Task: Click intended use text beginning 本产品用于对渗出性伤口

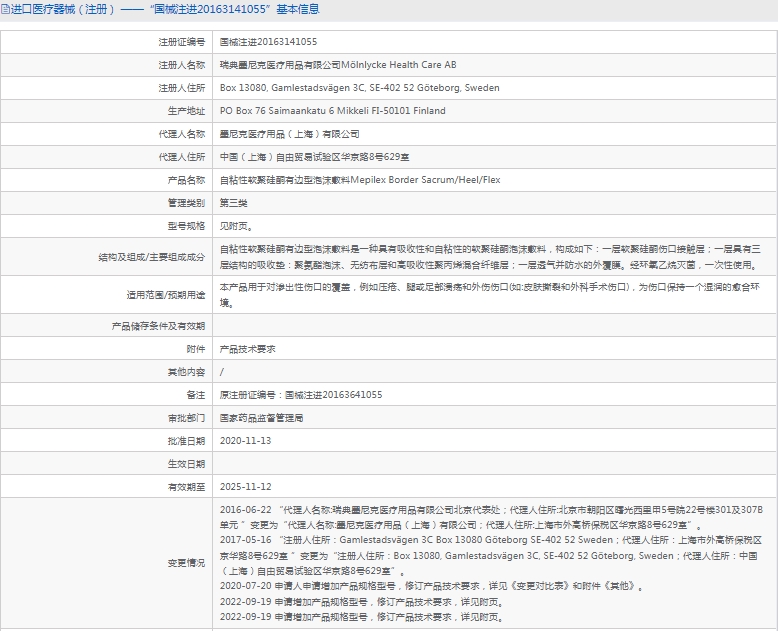Action: coord(490,295)
